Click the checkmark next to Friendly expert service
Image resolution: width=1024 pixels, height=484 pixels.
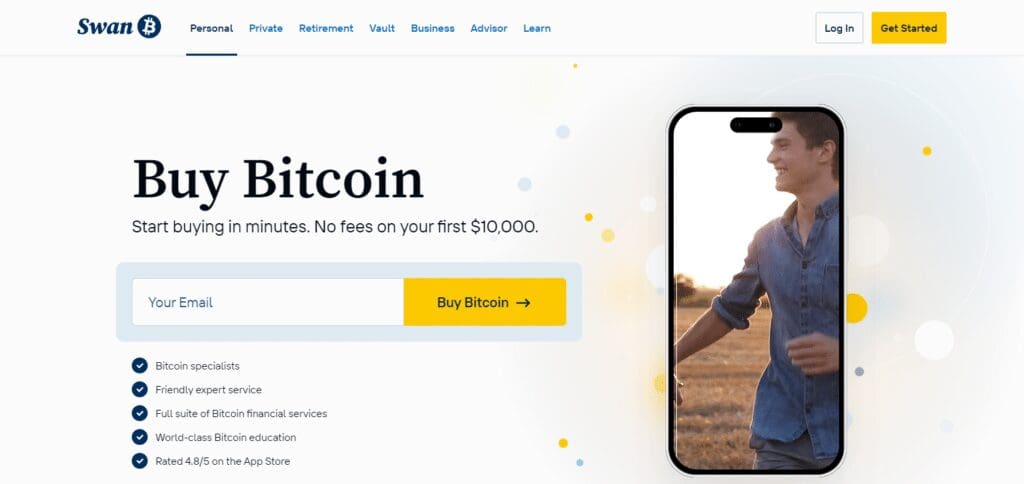tap(140, 389)
